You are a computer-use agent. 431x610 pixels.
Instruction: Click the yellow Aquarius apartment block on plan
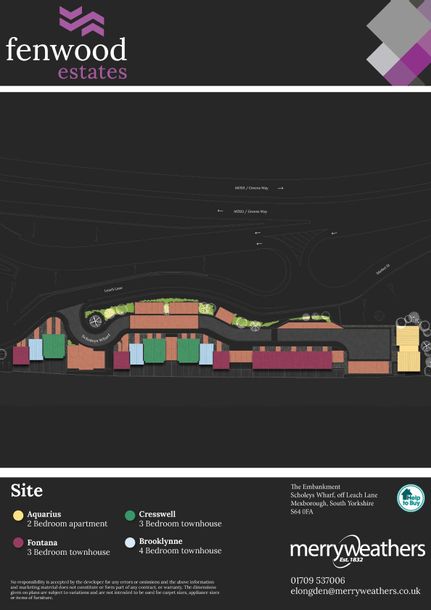pos(408,349)
